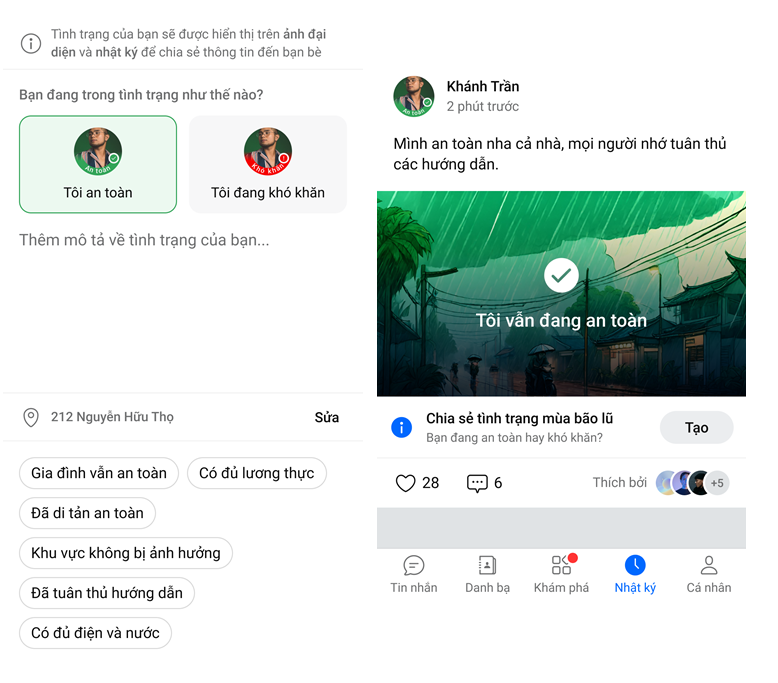Open the Khám phá discover tab

[561, 575]
